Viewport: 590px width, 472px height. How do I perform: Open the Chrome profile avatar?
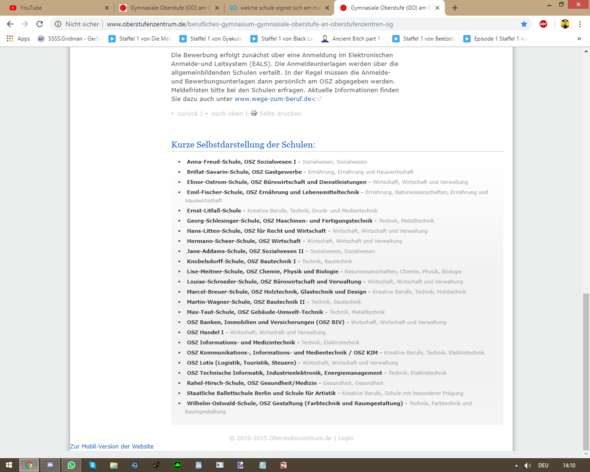(x=565, y=24)
